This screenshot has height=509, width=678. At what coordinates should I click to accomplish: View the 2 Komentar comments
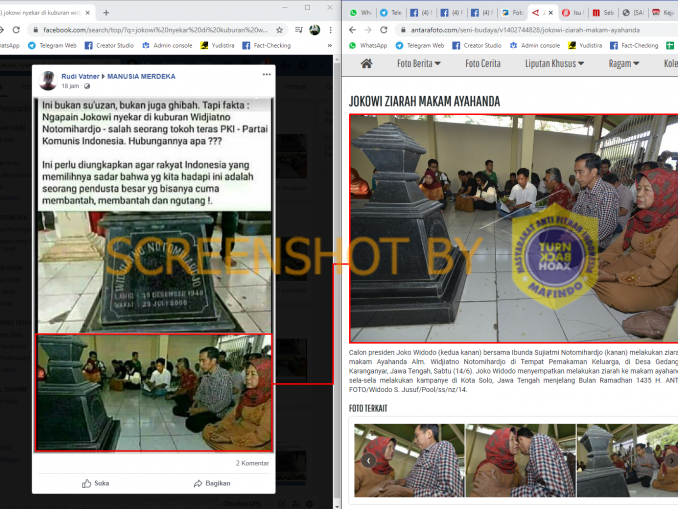pyautogui.click(x=252, y=463)
